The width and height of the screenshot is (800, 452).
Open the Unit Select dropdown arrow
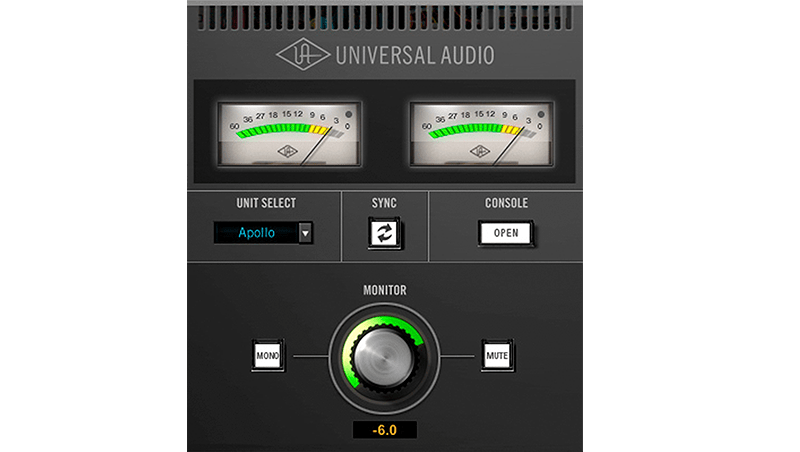pyautogui.click(x=306, y=233)
